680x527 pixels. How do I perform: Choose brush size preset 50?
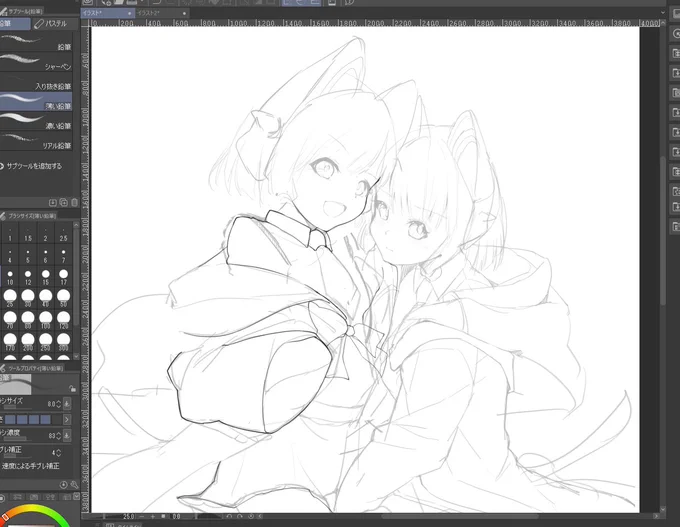point(63,298)
